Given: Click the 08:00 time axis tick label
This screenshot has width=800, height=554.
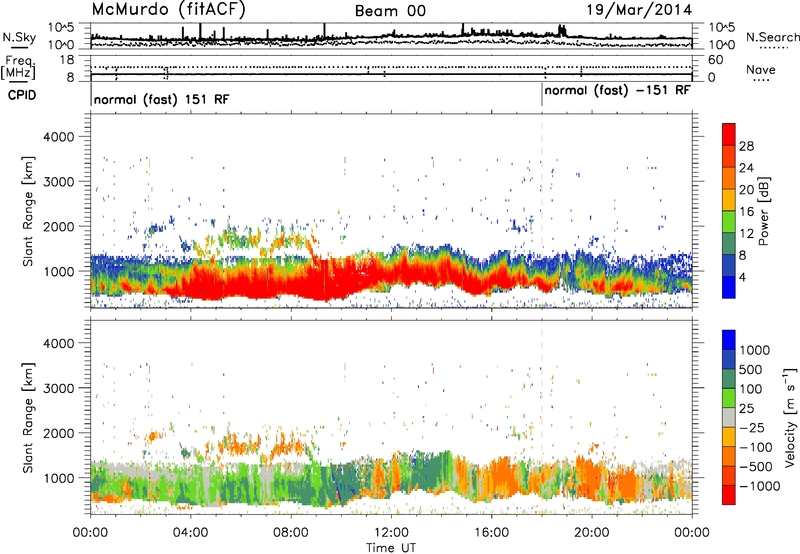Looking at the screenshot, I should click(291, 533).
